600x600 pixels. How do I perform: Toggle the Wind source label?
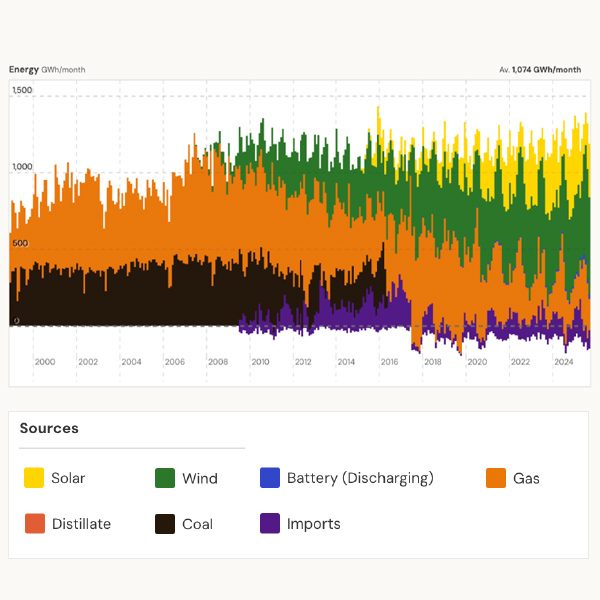pos(199,478)
